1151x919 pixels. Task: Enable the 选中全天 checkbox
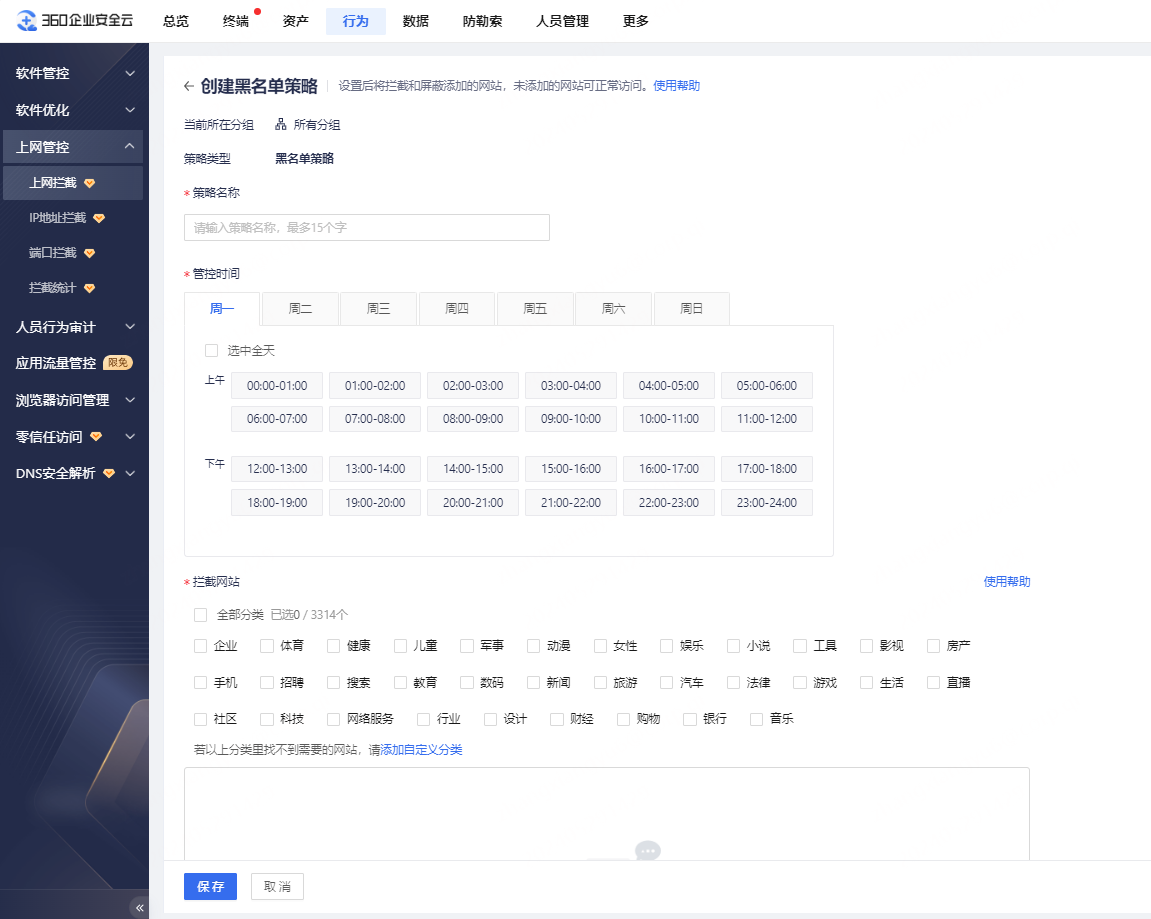(x=211, y=351)
